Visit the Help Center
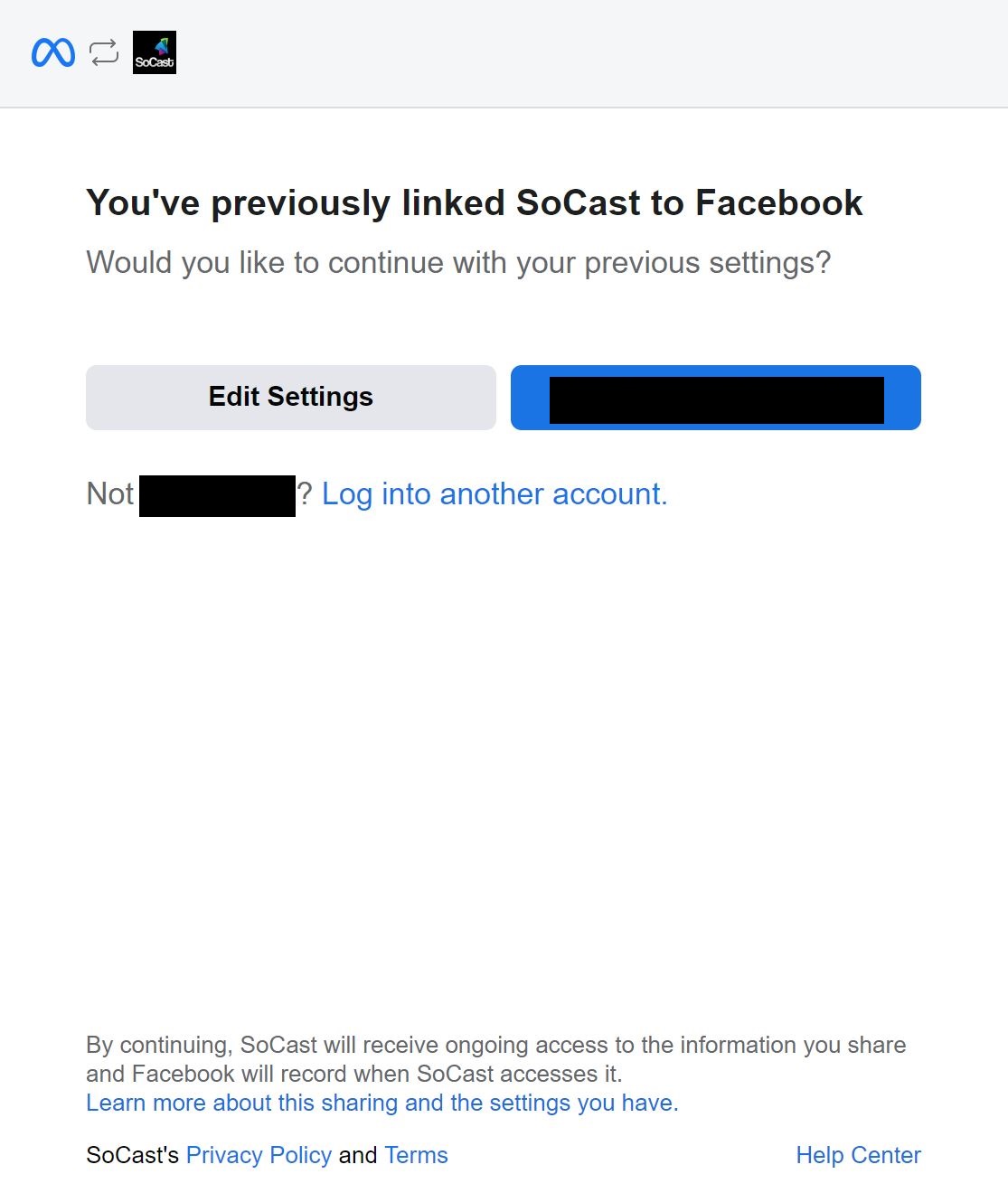The height and width of the screenshot is (1202, 1008). click(858, 1155)
